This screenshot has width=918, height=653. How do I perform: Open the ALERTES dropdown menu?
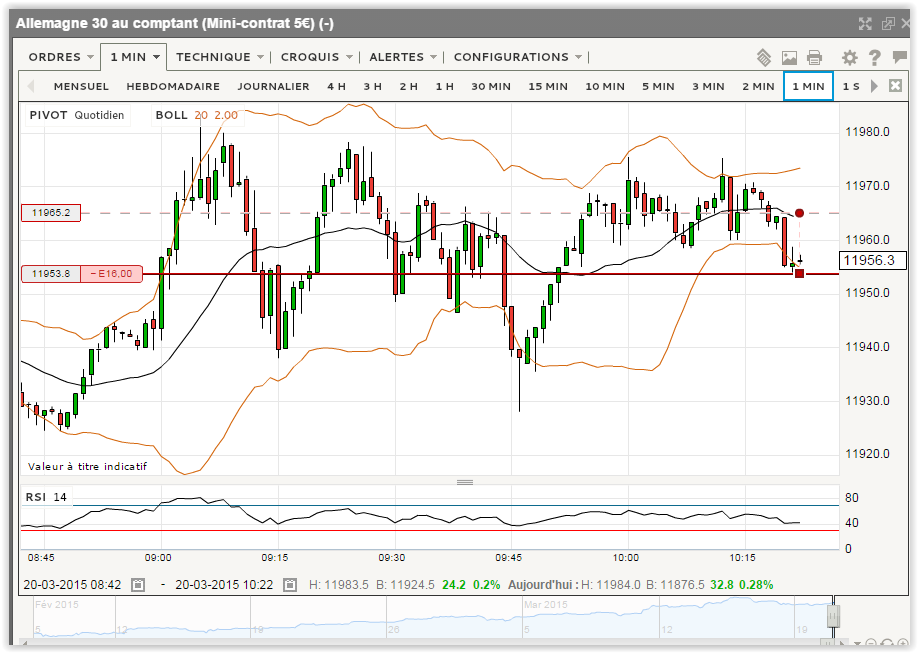(x=403, y=57)
